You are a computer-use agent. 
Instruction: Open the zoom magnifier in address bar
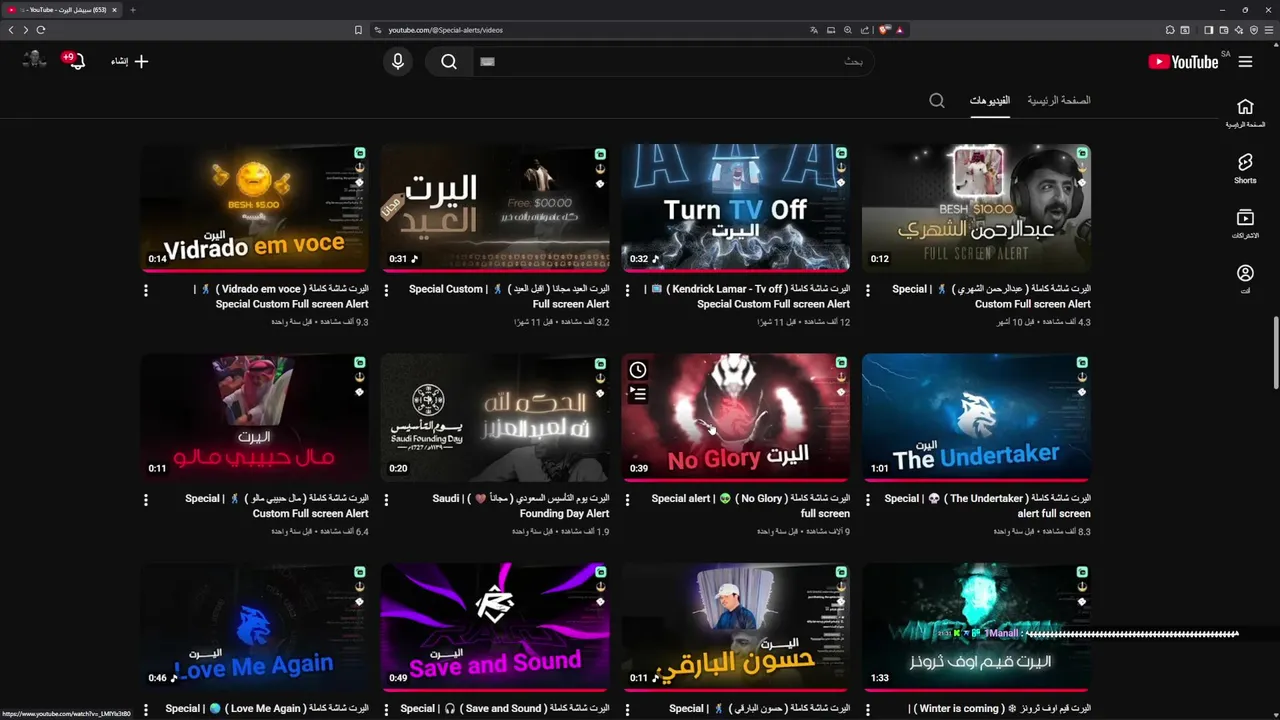(848, 30)
